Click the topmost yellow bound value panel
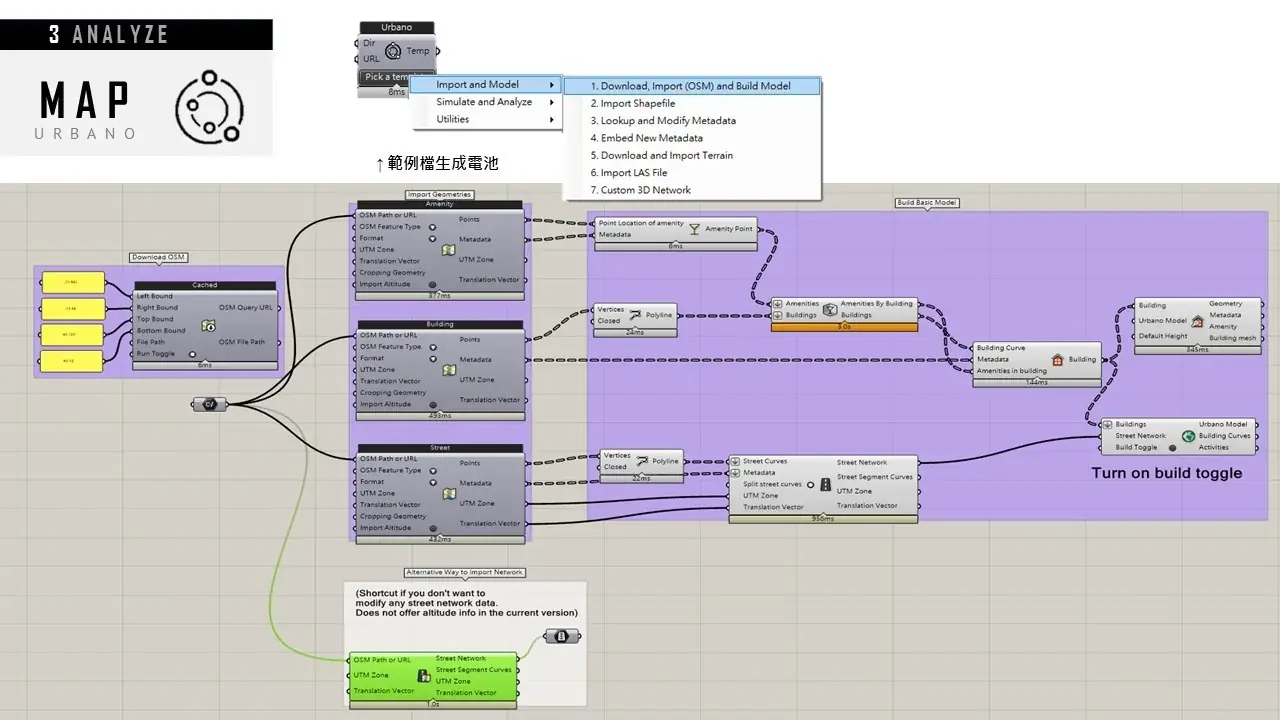1280x720 pixels. pos(72,283)
